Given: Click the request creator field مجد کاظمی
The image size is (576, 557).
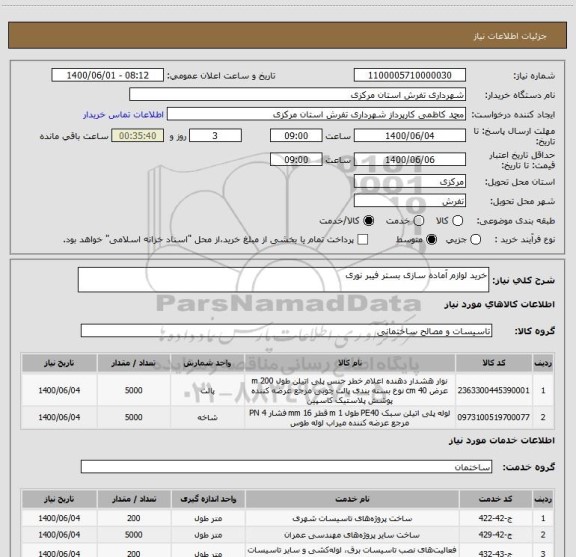Looking at the screenshot, I should coord(316,114).
